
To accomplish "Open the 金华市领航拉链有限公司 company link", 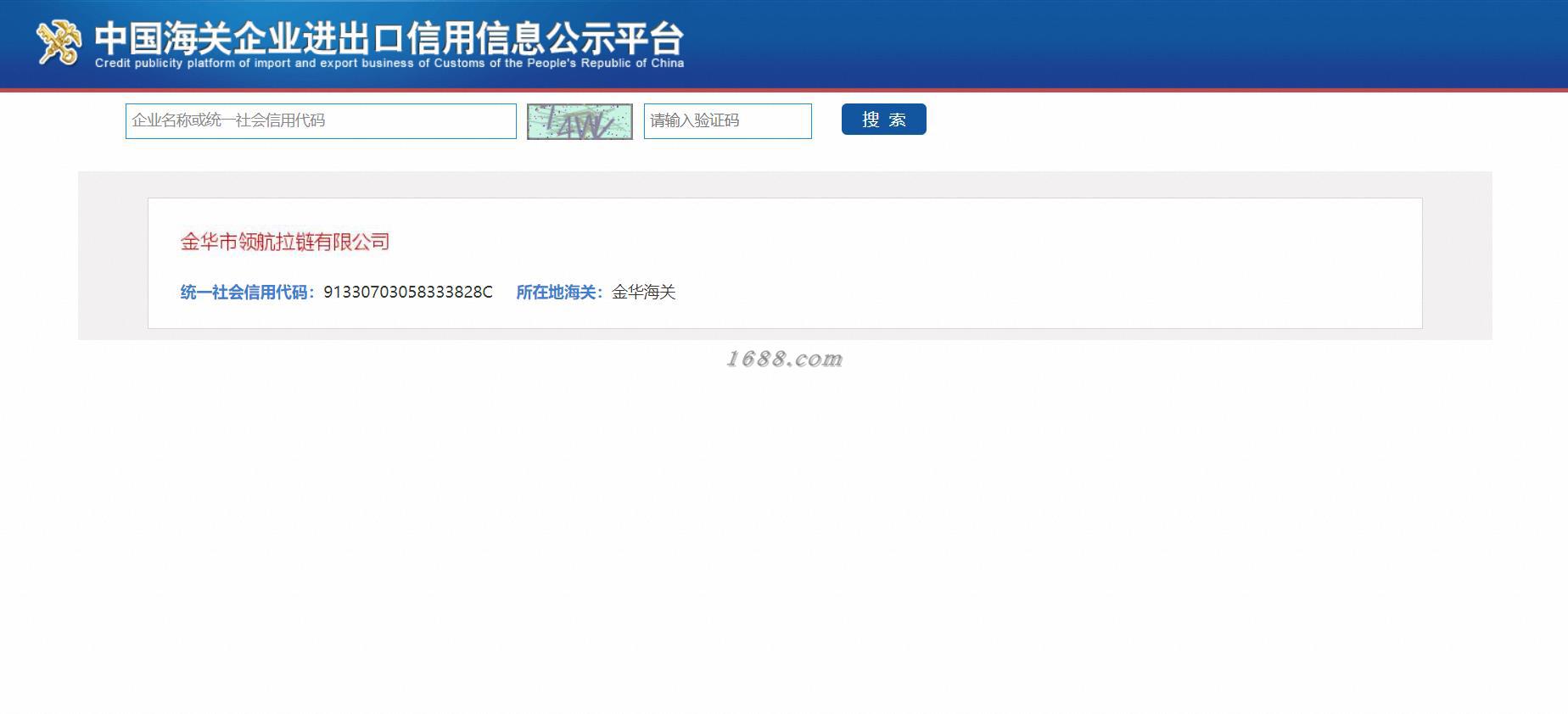I will [285, 243].
